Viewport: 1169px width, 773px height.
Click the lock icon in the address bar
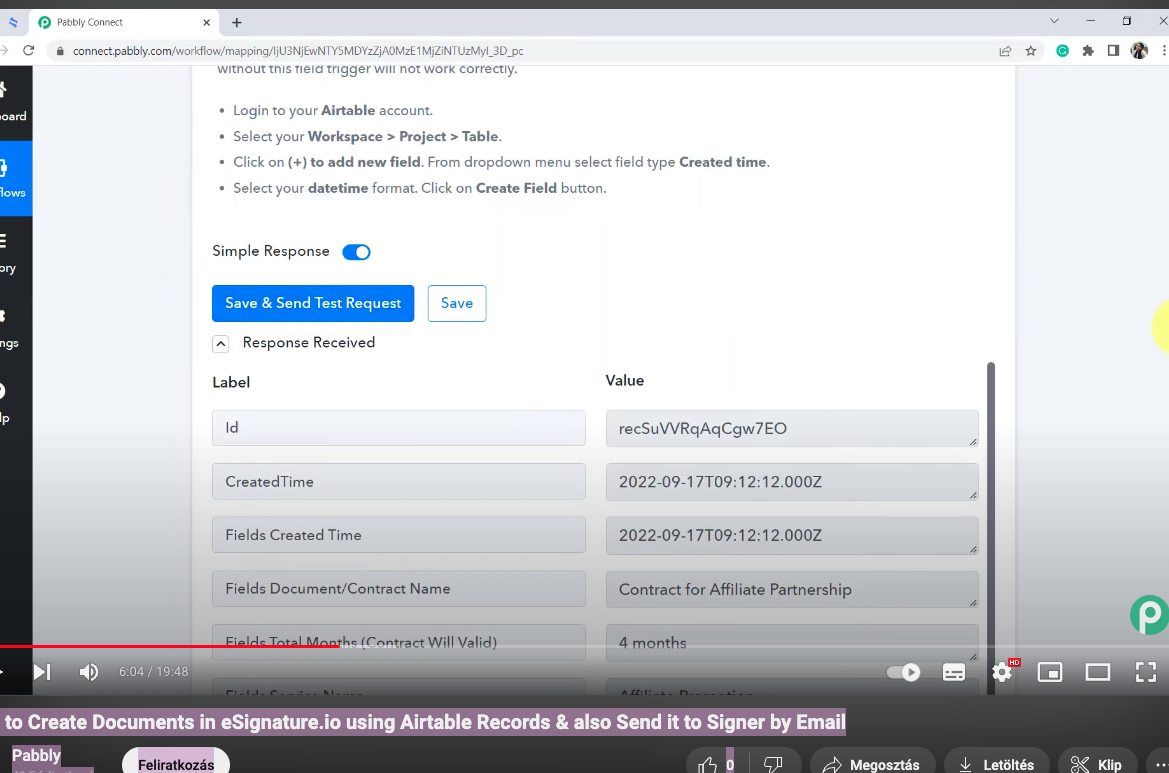click(x=60, y=51)
